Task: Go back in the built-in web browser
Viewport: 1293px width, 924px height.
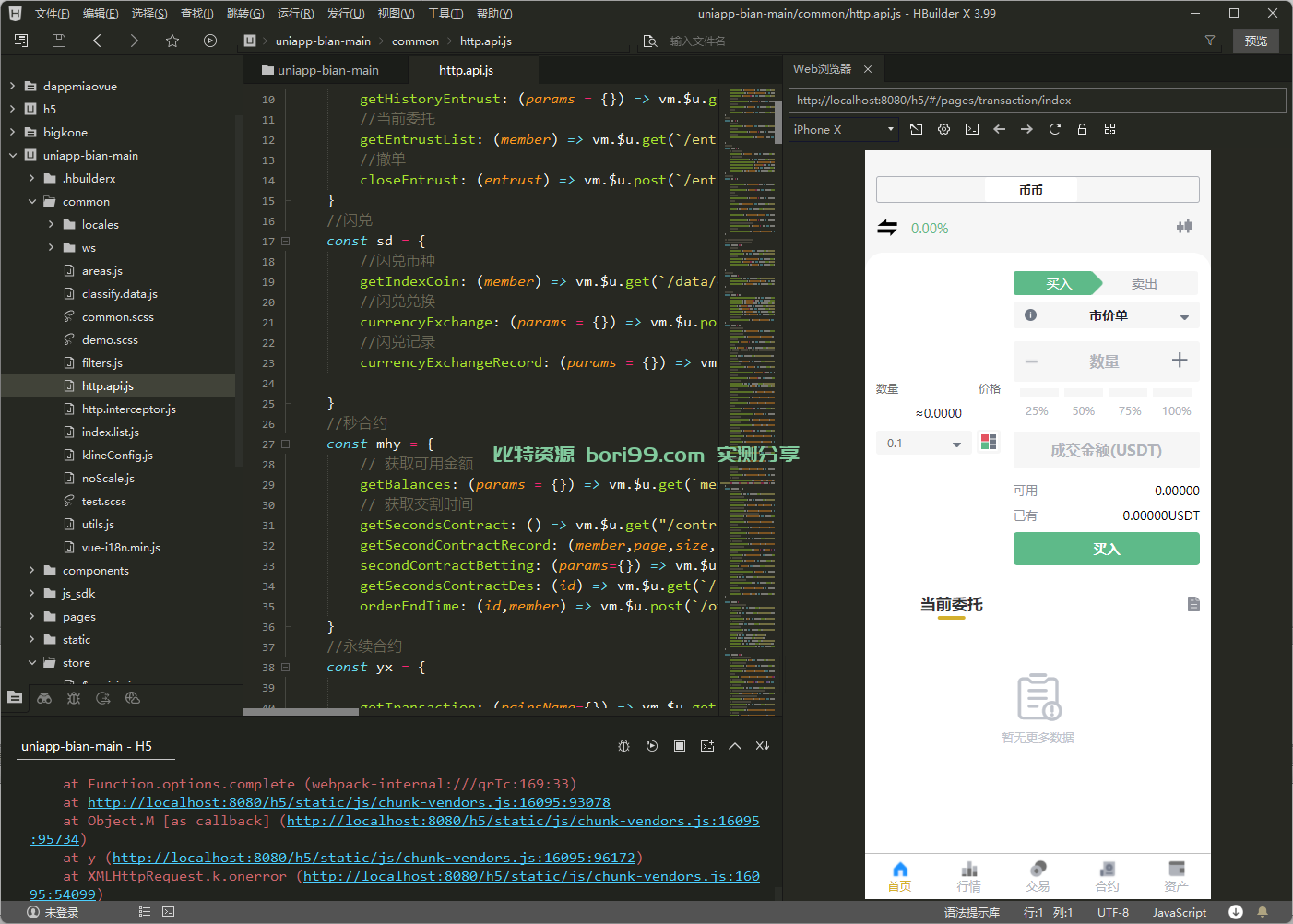Action: 999,129
